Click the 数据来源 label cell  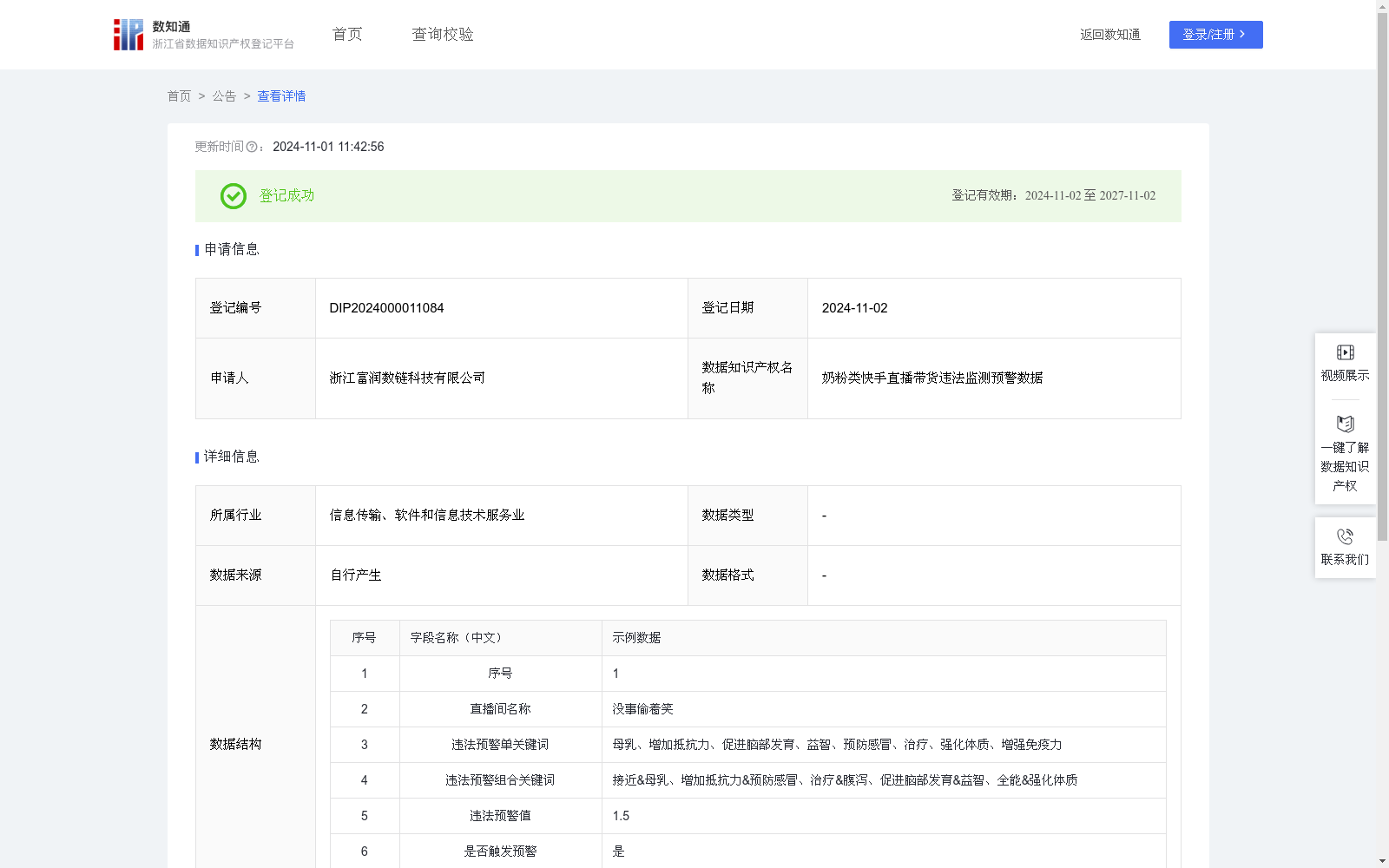click(255, 575)
